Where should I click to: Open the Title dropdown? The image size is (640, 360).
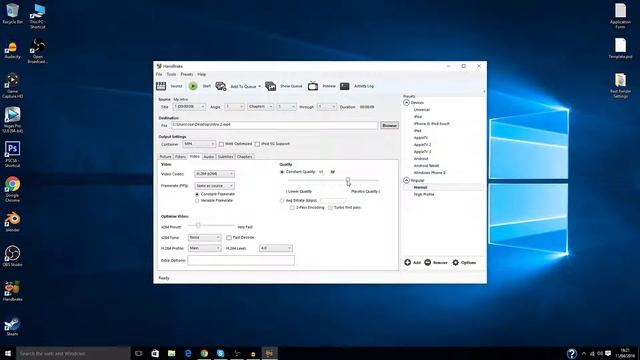pos(189,107)
